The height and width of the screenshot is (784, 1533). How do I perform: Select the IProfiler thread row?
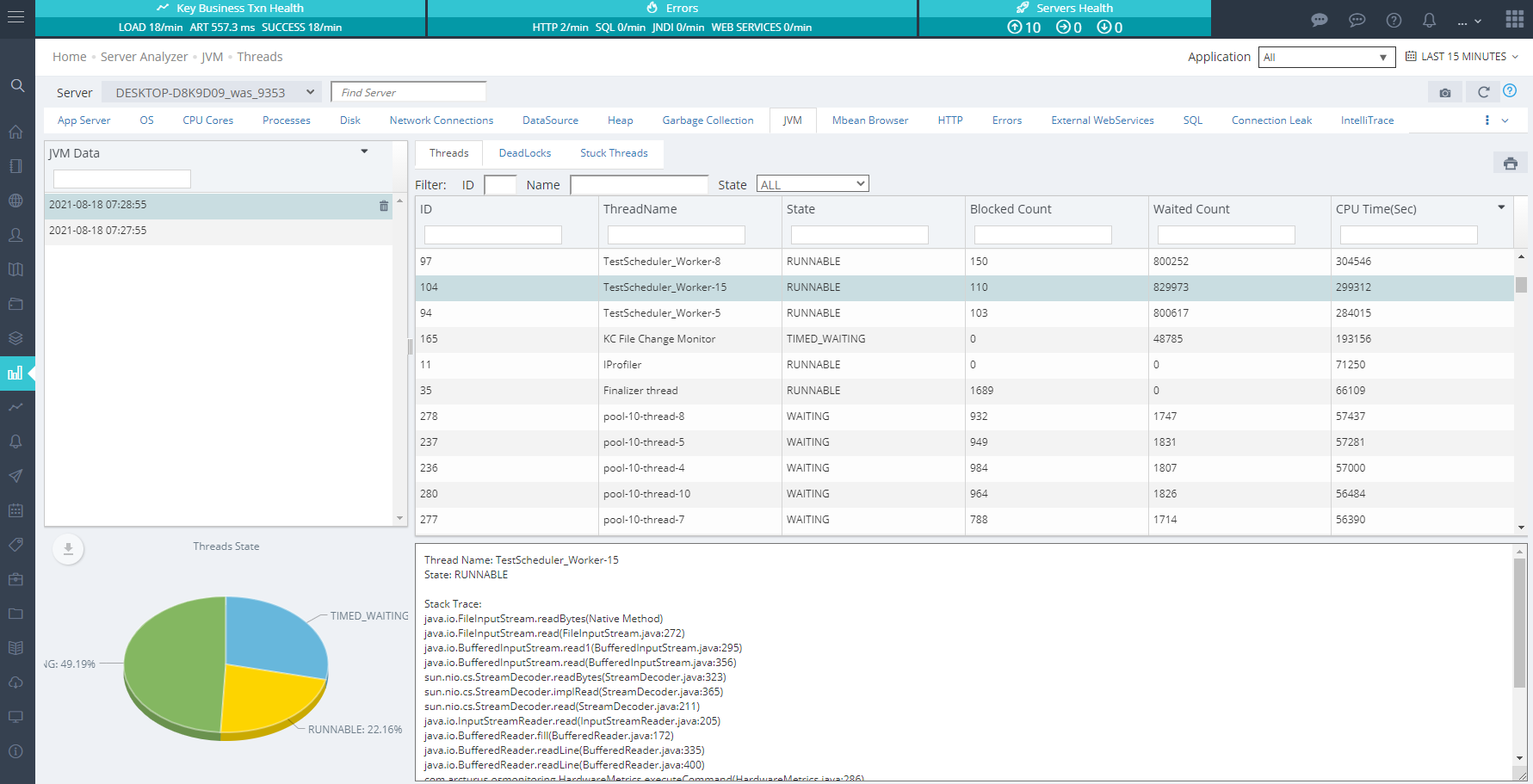tap(964, 365)
